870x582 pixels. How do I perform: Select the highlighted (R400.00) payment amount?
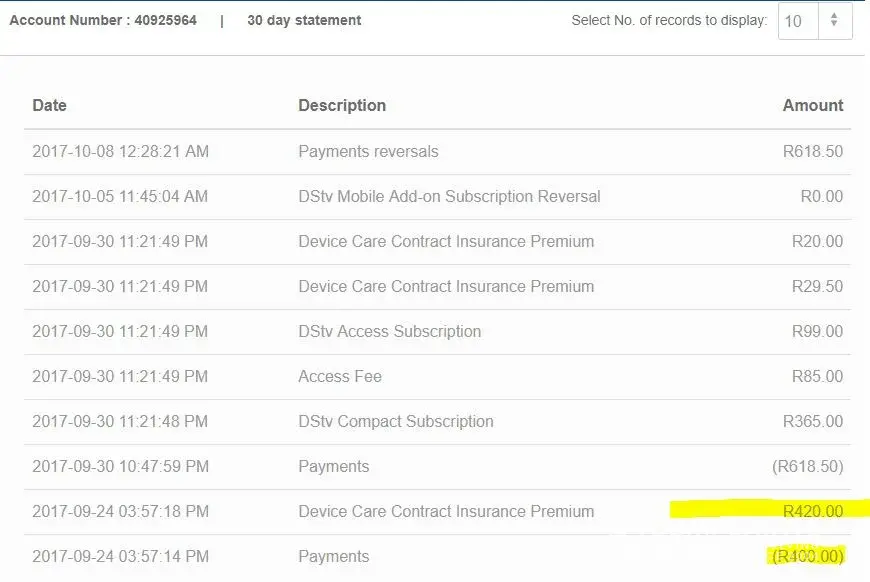(807, 557)
